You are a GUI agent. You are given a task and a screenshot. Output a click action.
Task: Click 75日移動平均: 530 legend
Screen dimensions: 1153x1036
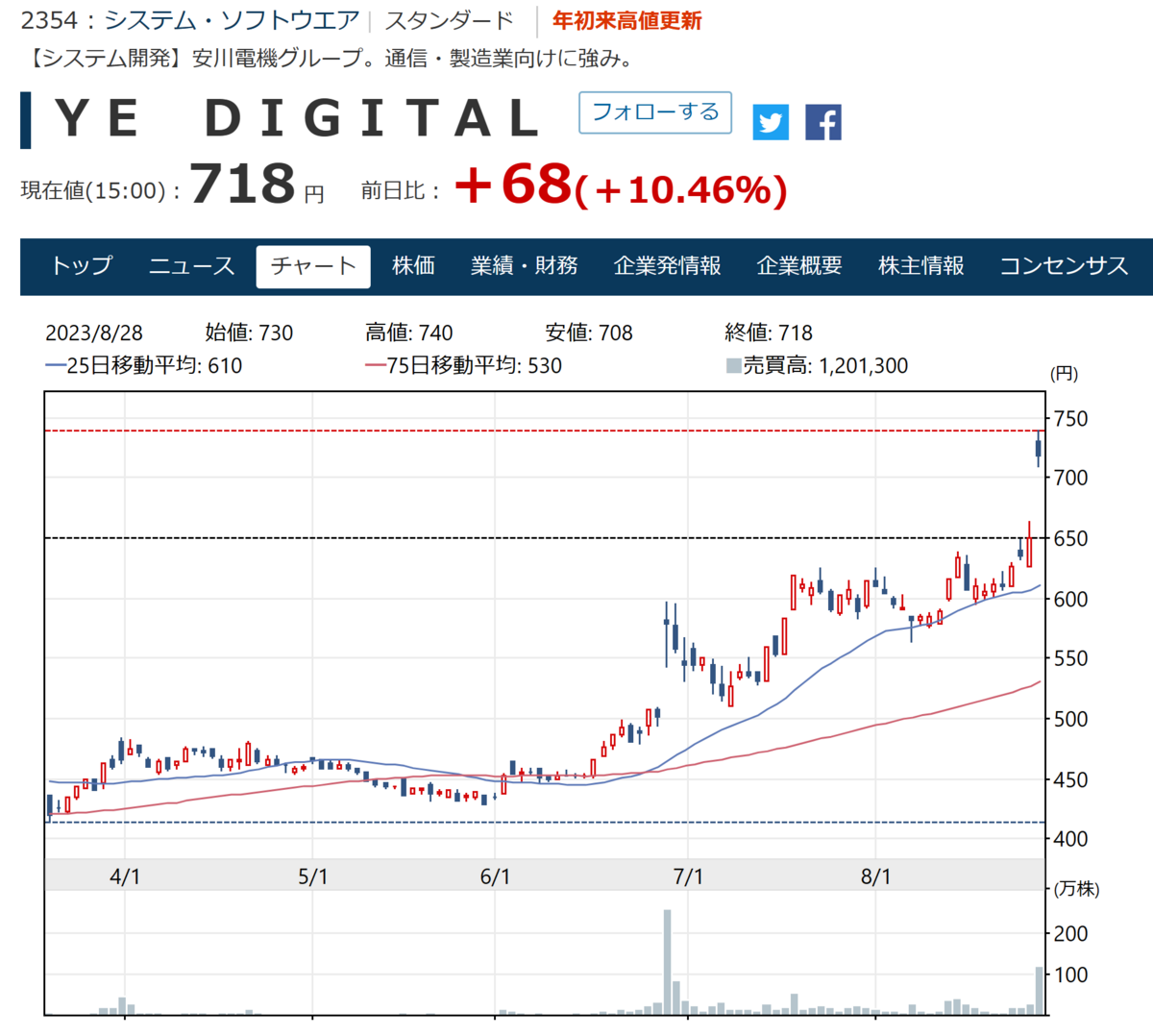pyautogui.click(x=464, y=366)
